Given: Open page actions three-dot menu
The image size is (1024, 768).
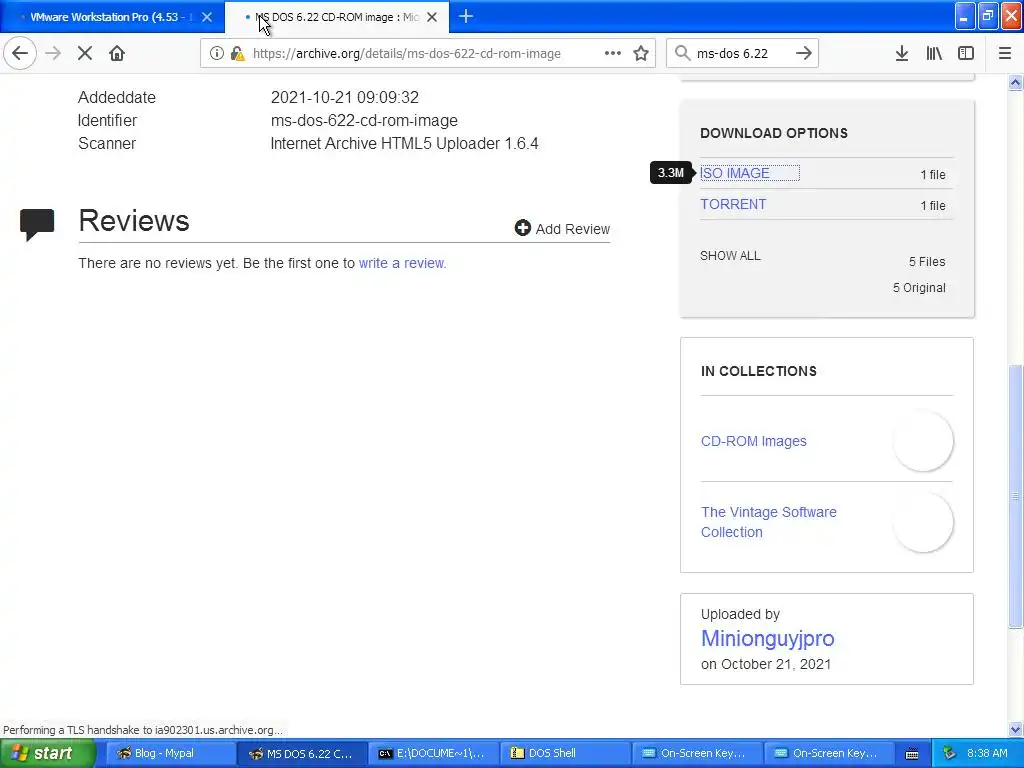Looking at the screenshot, I should (x=613, y=53).
